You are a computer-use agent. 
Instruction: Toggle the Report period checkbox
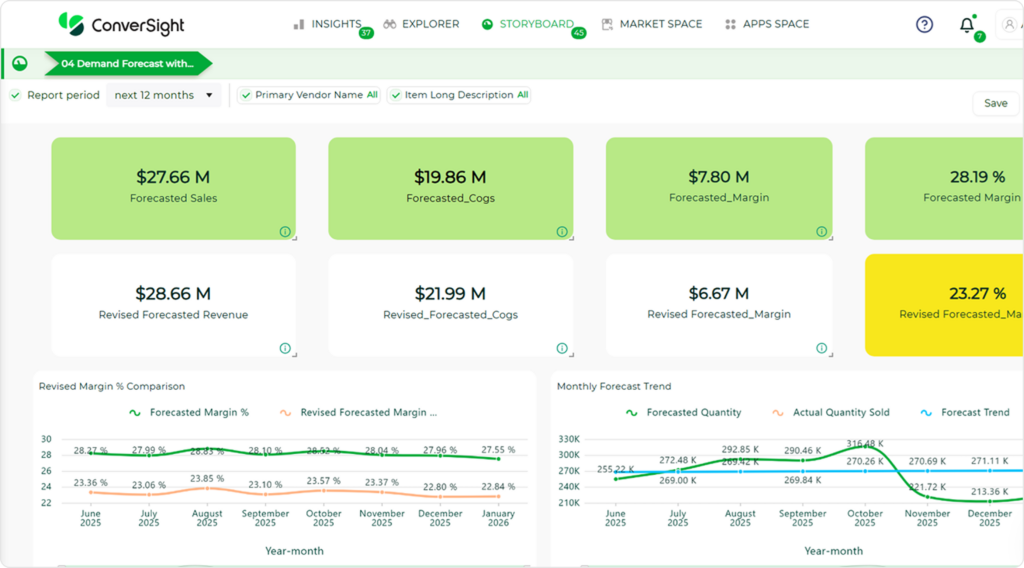16,95
